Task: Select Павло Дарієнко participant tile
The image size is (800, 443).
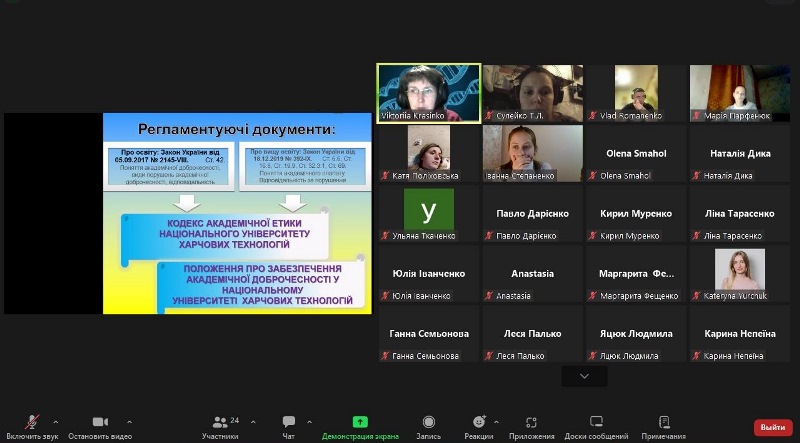Action: [x=533, y=213]
